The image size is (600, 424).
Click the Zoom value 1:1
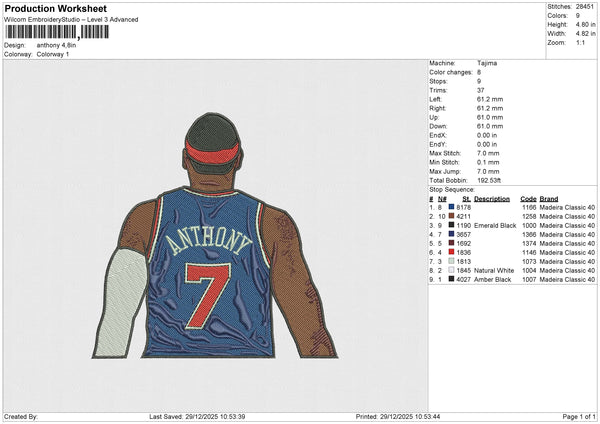(x=580, y=43)
